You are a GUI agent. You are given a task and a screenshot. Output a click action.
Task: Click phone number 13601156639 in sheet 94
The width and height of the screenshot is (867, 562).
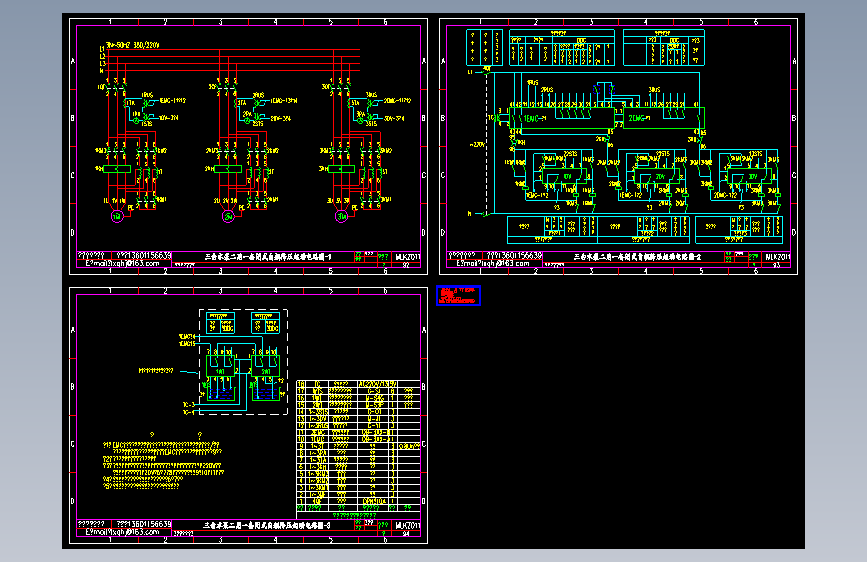(148, 524)
